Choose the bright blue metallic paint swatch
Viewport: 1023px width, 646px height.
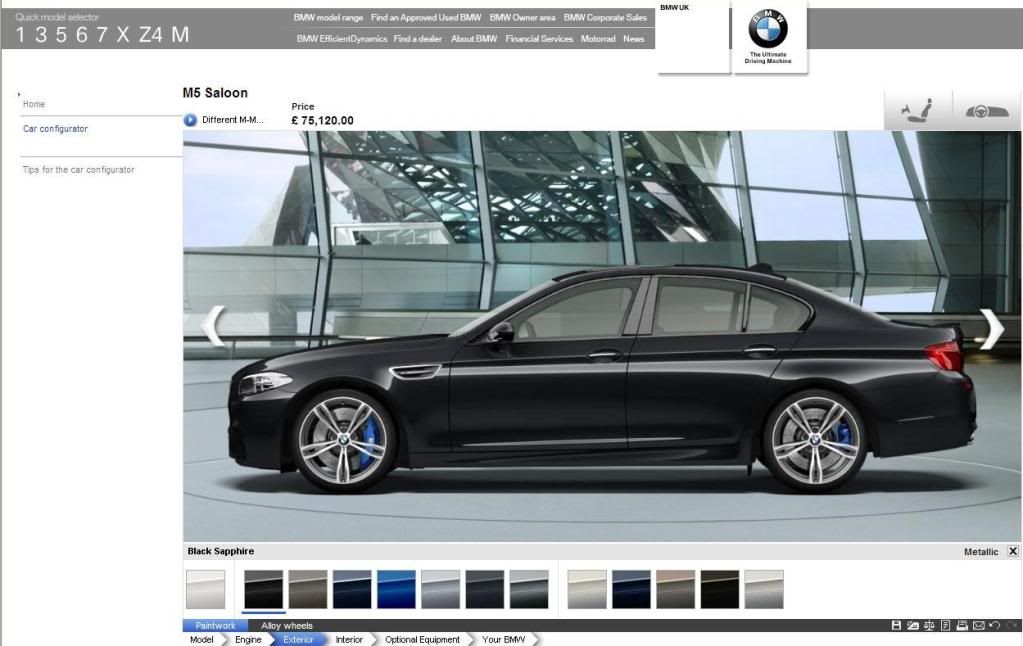396,589
